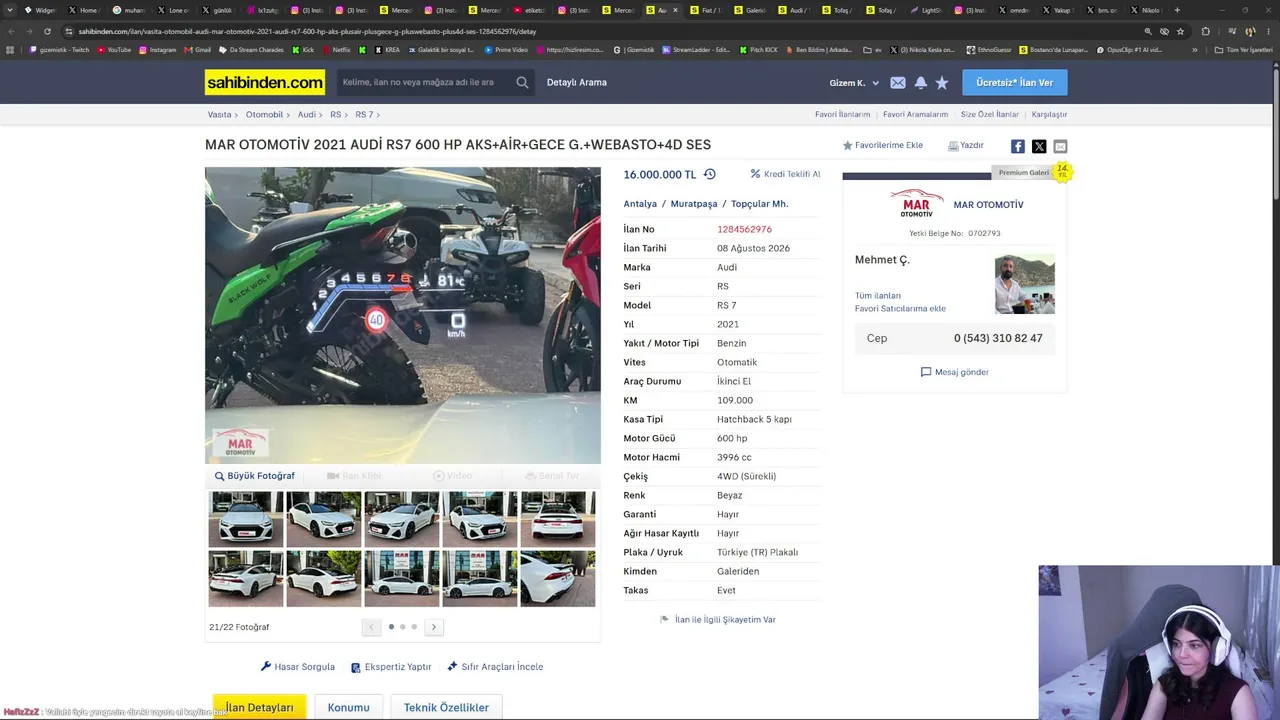Click the Muratpaşa district link
Viewport: 1280px width, 720px height.
coord(694,204)
